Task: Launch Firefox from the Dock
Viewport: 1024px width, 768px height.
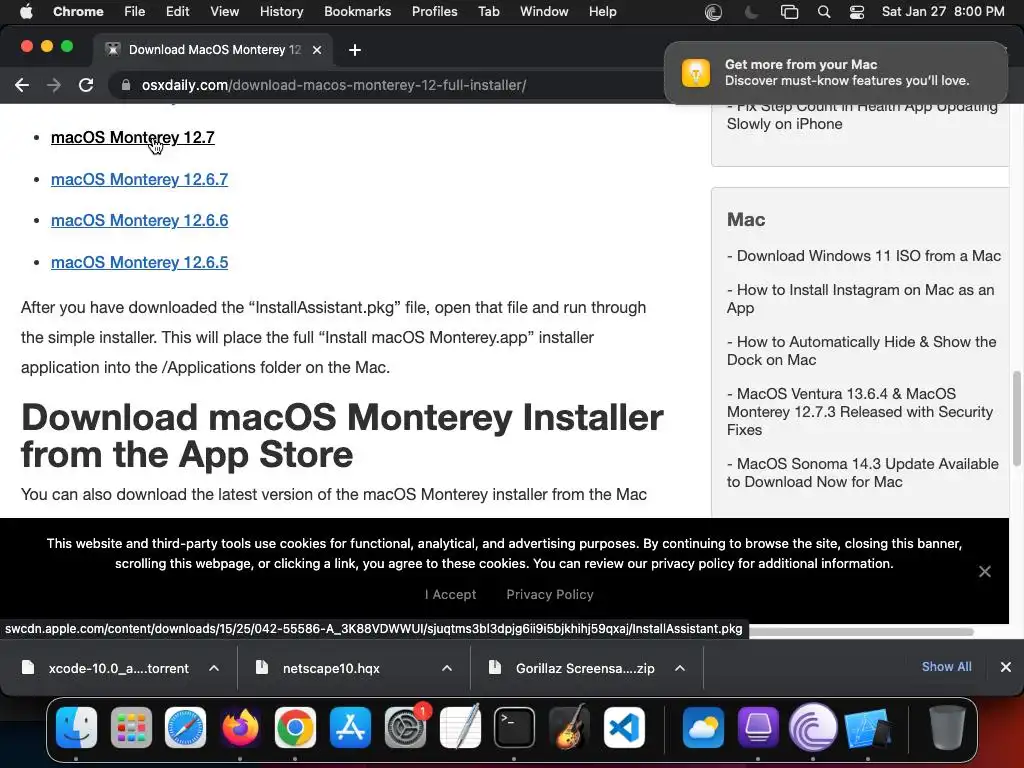Action: (x=240, y=727)
